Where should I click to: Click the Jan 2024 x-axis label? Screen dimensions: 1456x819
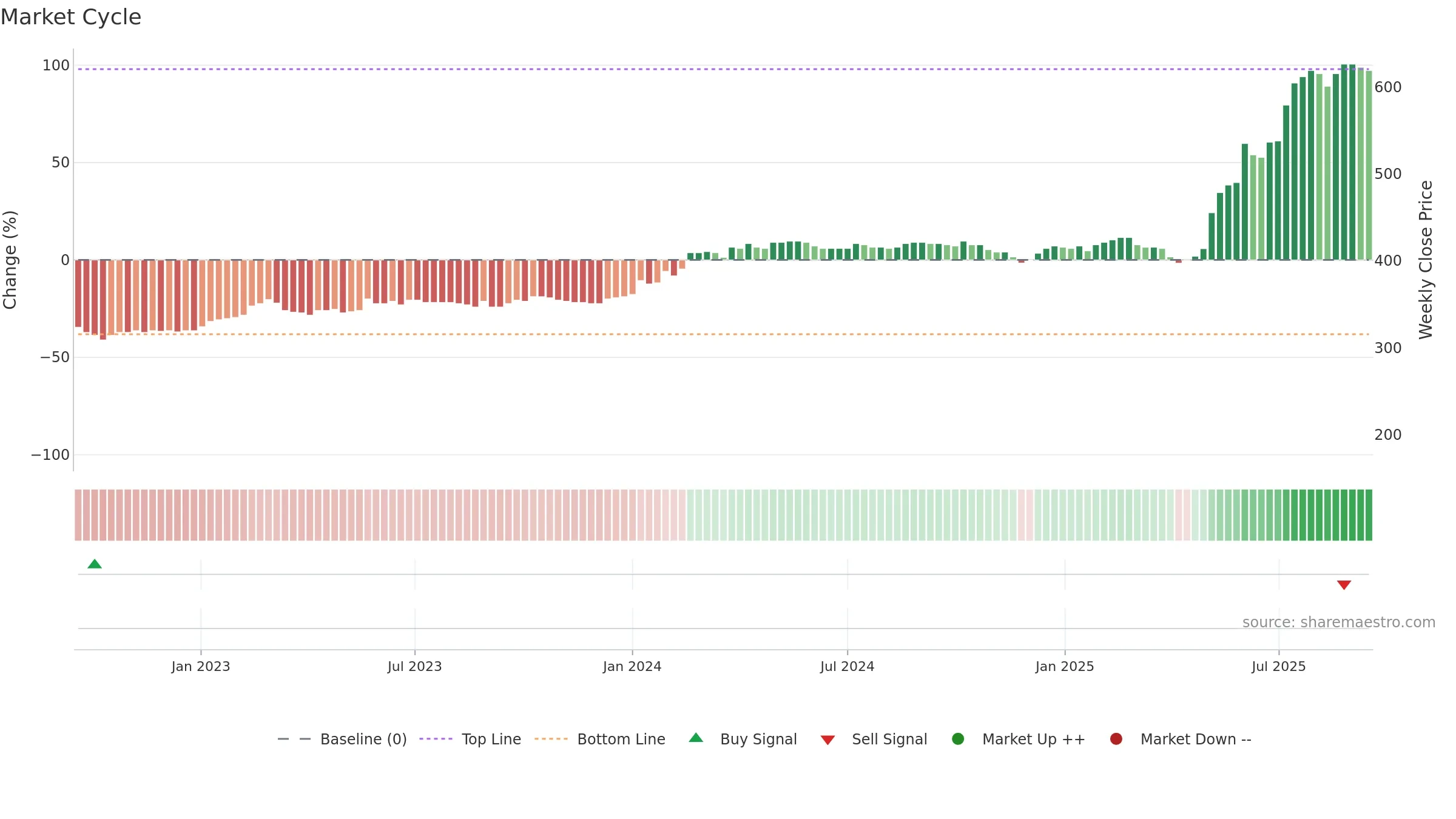632,667
